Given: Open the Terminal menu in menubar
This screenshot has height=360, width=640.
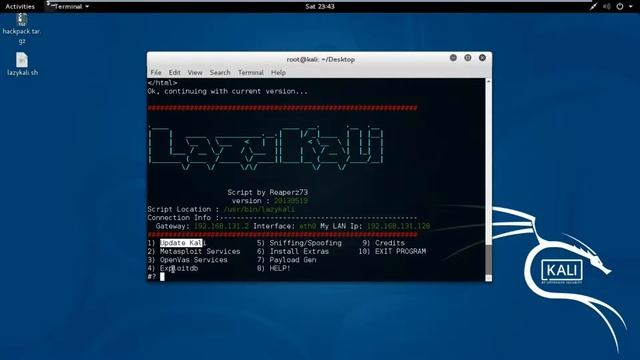Looking at the screenshot, I should pyautogui.click(x=251, y=73).
